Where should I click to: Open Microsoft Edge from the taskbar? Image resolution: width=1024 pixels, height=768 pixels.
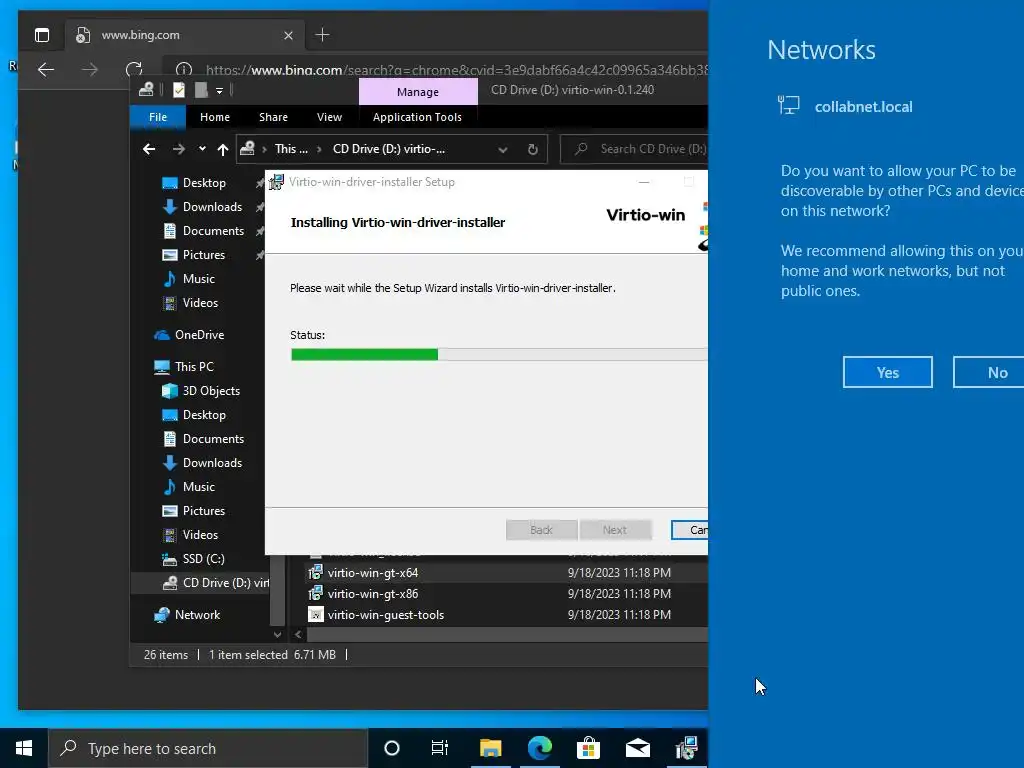(x=539, y=748)
